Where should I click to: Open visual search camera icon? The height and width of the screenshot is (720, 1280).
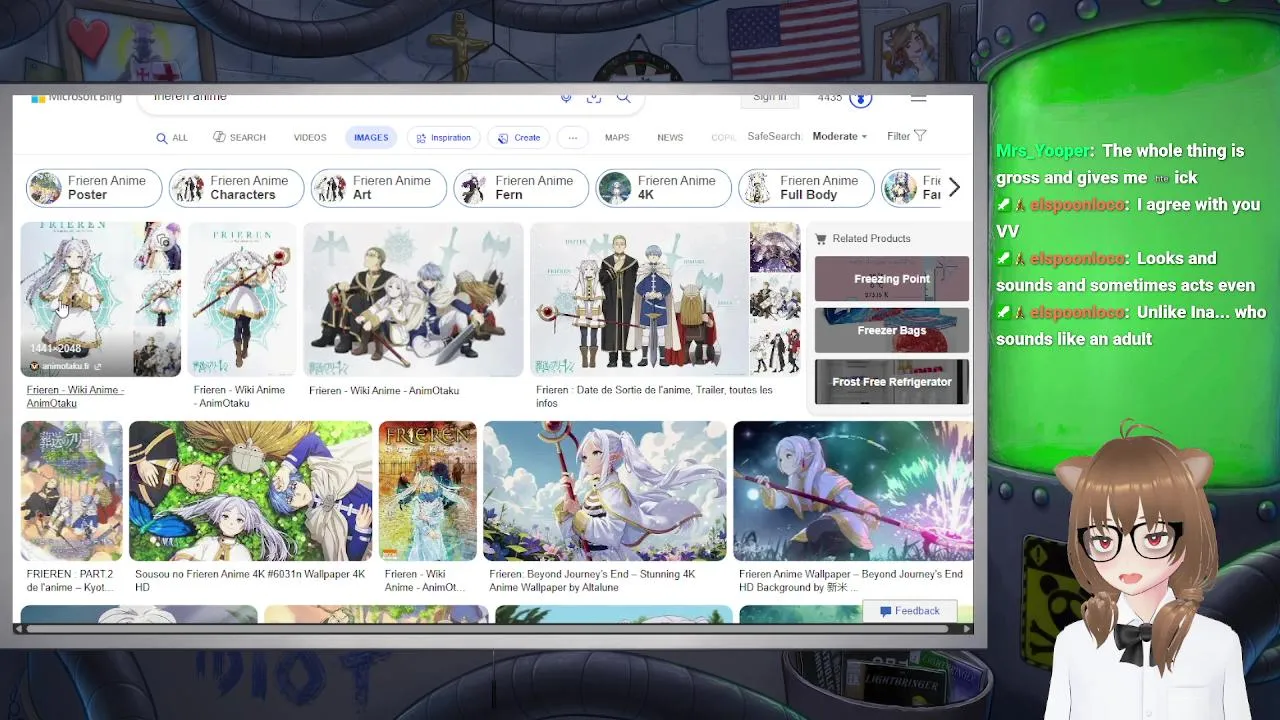click(x=594, y=98)
